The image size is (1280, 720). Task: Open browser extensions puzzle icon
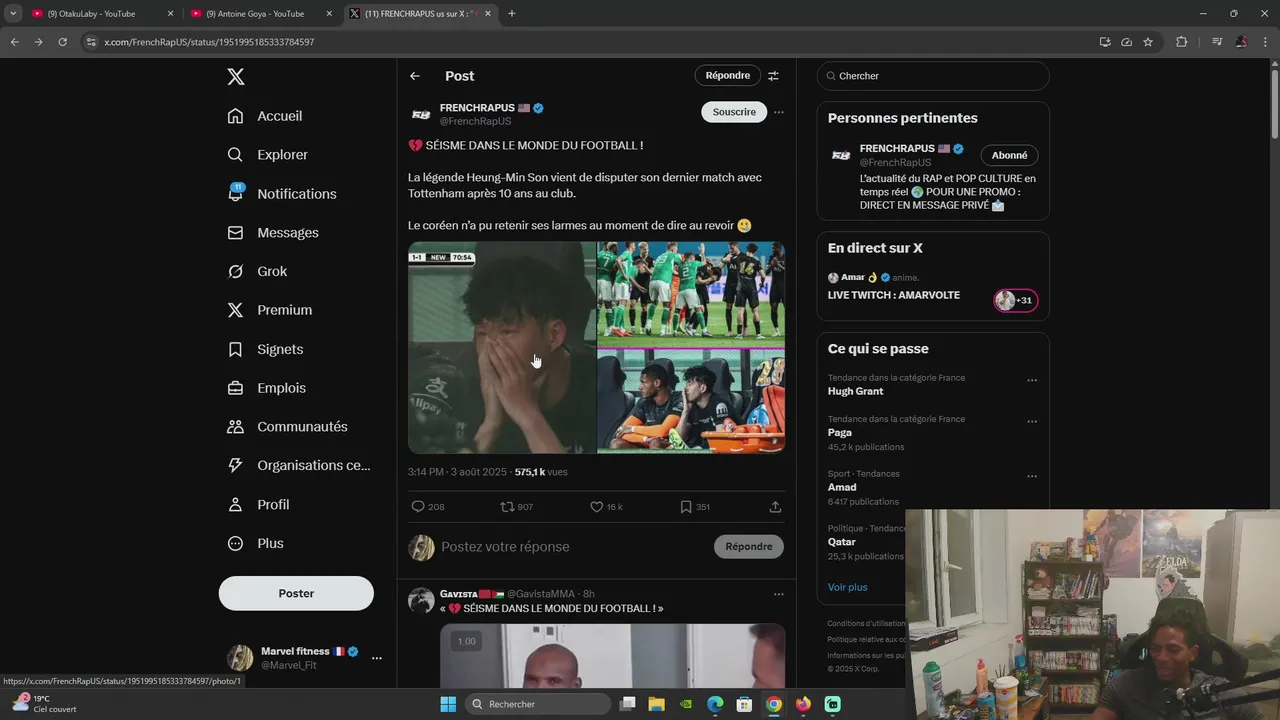[1181, 42]
